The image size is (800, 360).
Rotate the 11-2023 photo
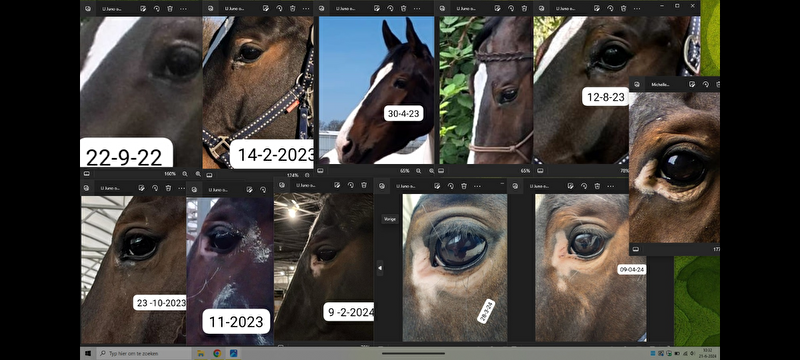(x=263, y=190)
